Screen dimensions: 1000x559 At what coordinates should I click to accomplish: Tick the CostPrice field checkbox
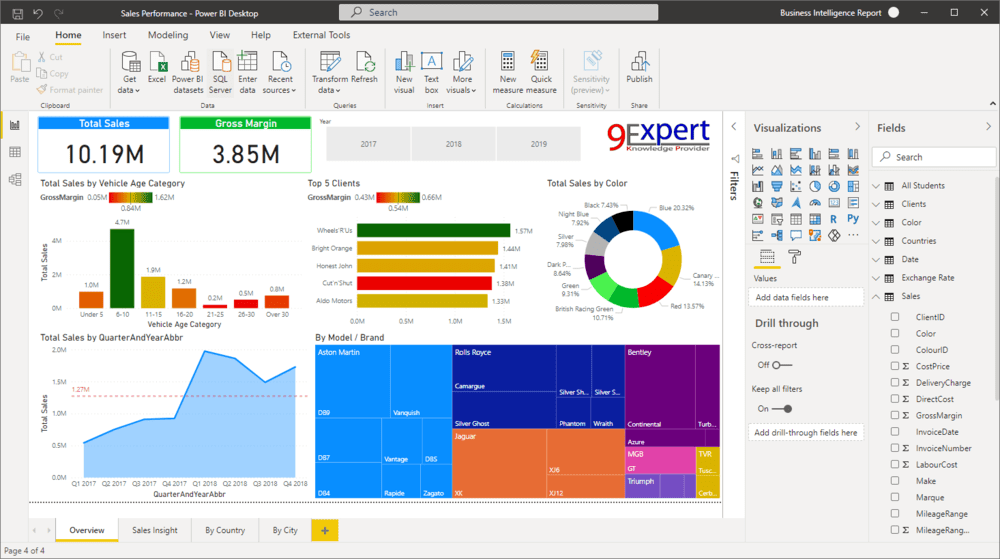(x=895, y=366)
